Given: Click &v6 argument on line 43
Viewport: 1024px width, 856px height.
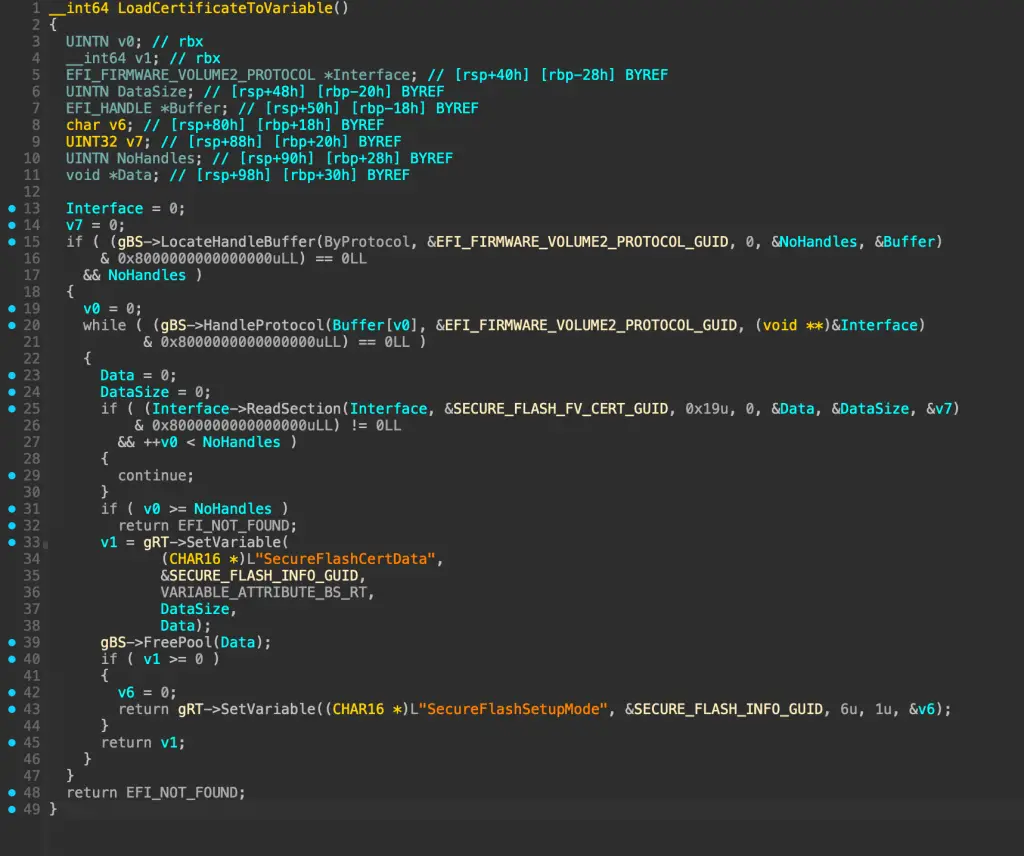Looking at the screenshot, I should click(x=921, y=709).
